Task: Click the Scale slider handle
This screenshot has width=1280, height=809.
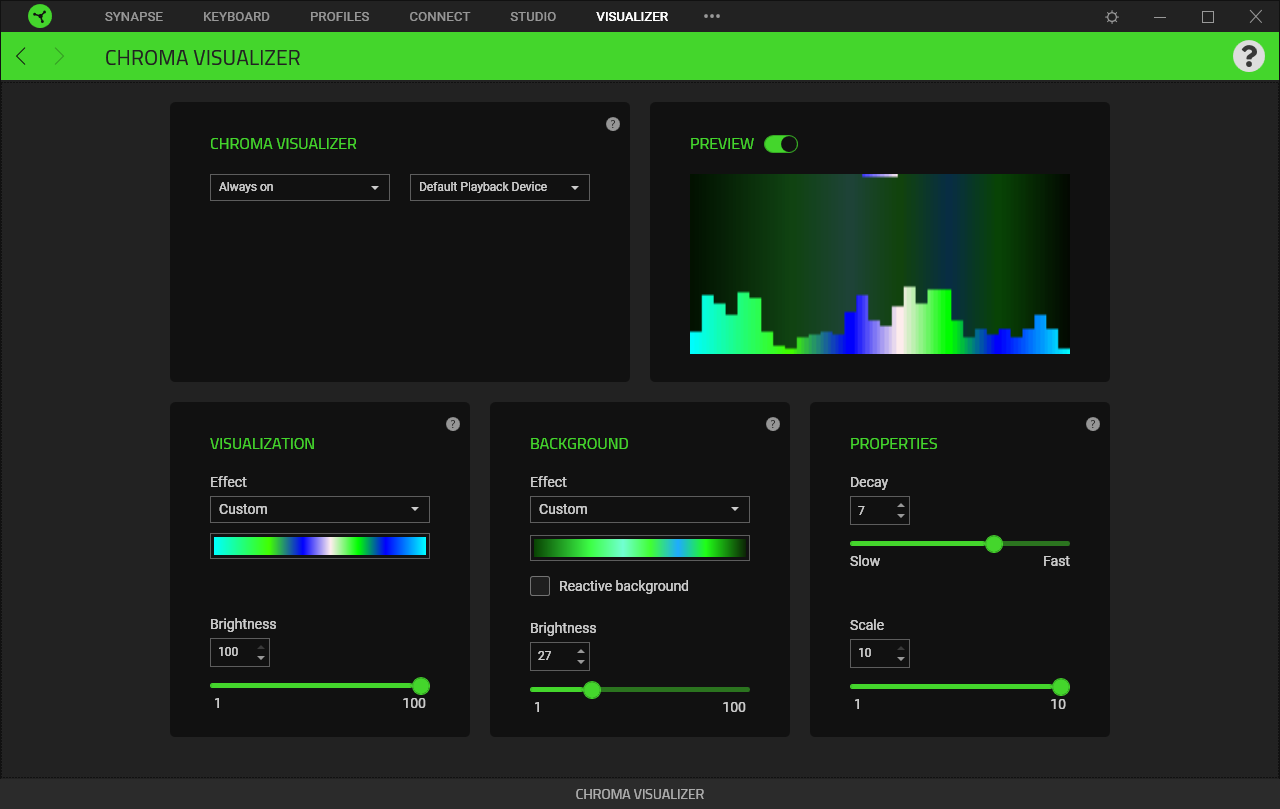Action: tap(1061, 687)
